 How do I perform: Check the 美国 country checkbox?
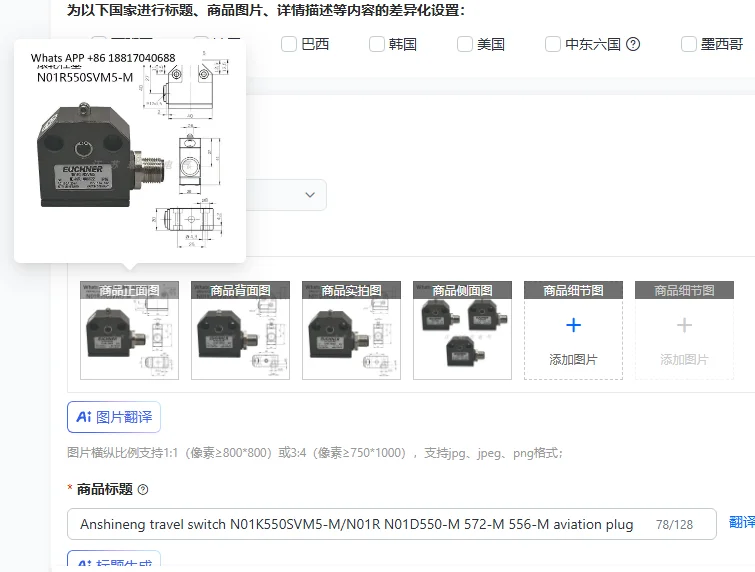coord(465,44)
